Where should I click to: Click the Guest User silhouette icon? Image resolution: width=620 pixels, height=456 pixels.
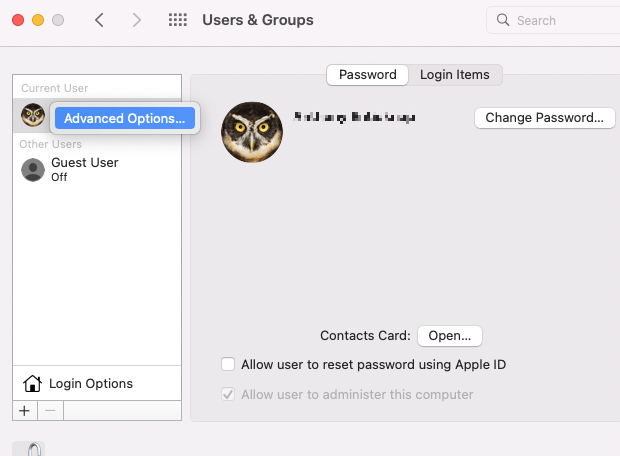[x=33, y=170]
